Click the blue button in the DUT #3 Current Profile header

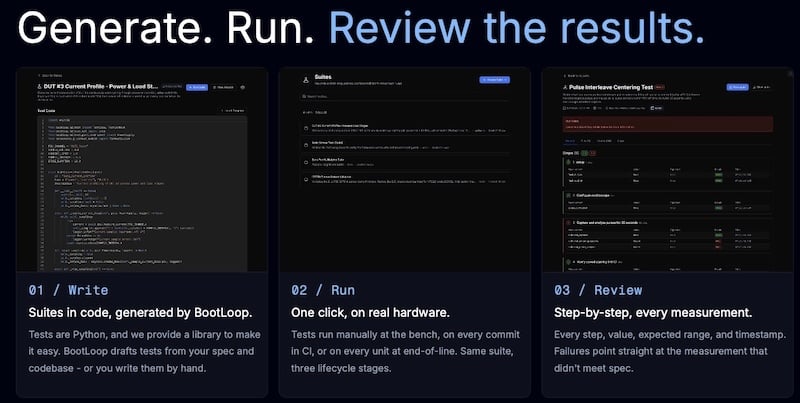[x=197, y=87]
